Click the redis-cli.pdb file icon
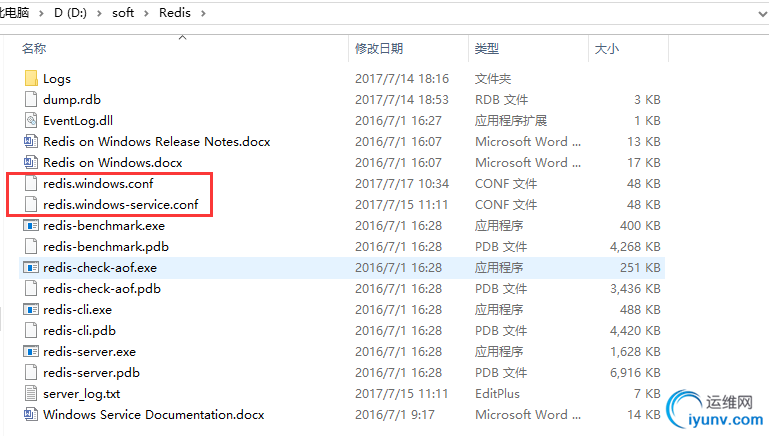This screenshot has width=769, height=436. [31, 331]
